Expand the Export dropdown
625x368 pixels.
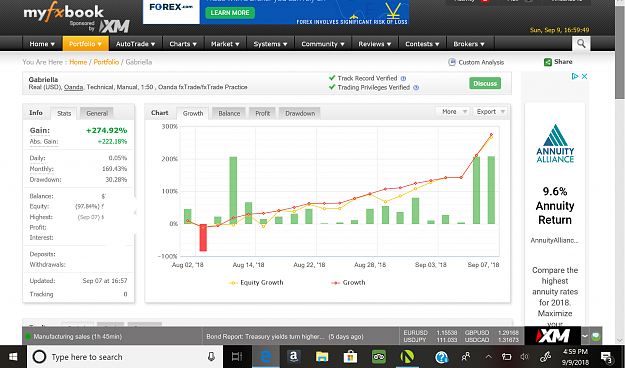pos(490,112)
